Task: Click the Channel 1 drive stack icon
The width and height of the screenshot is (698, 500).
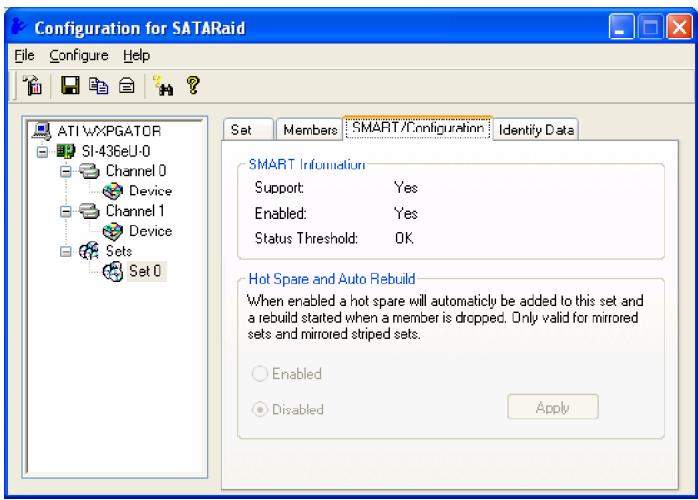Action: [89, 211]
